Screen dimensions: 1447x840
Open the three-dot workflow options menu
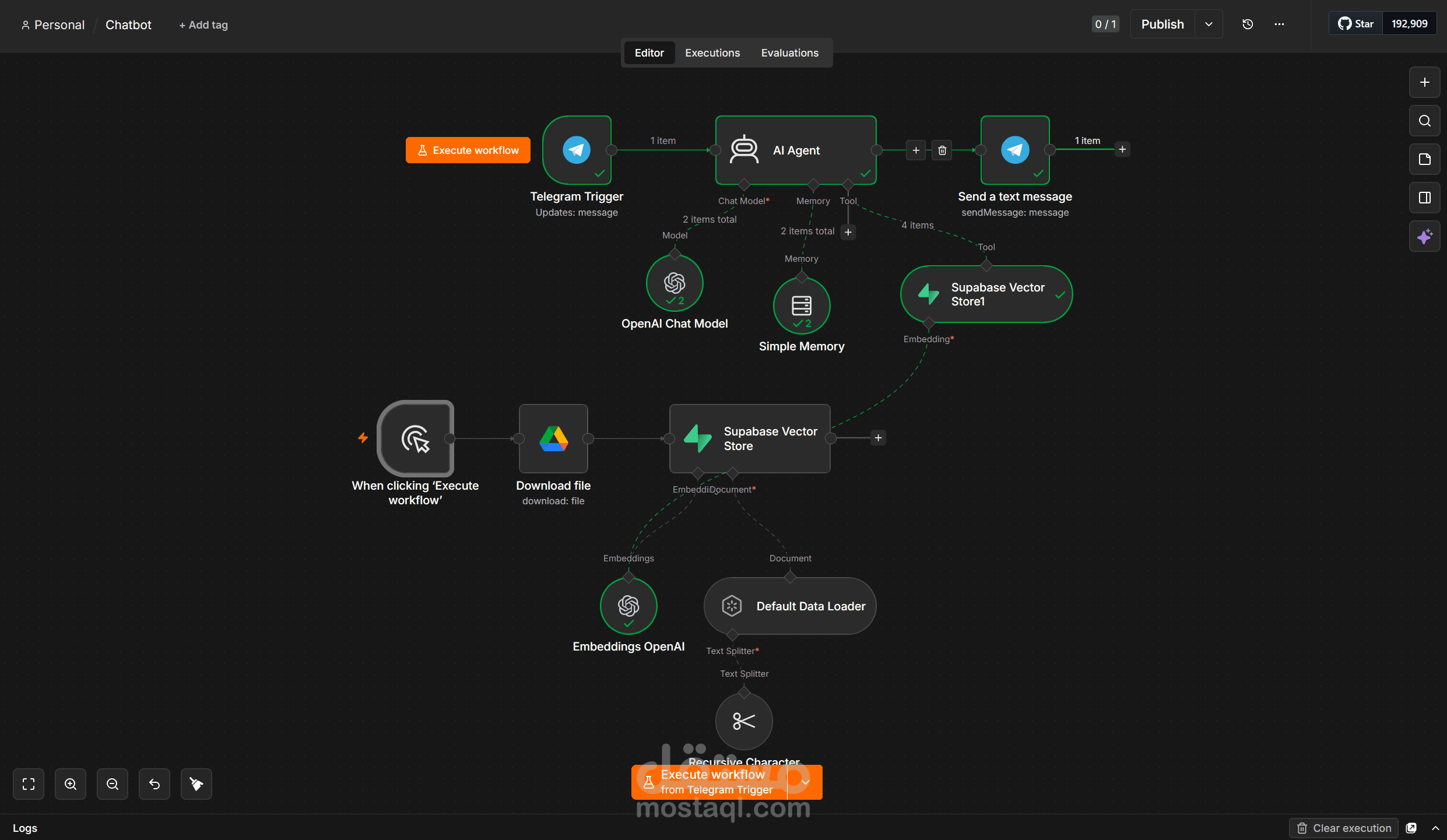coord(1279,24)
